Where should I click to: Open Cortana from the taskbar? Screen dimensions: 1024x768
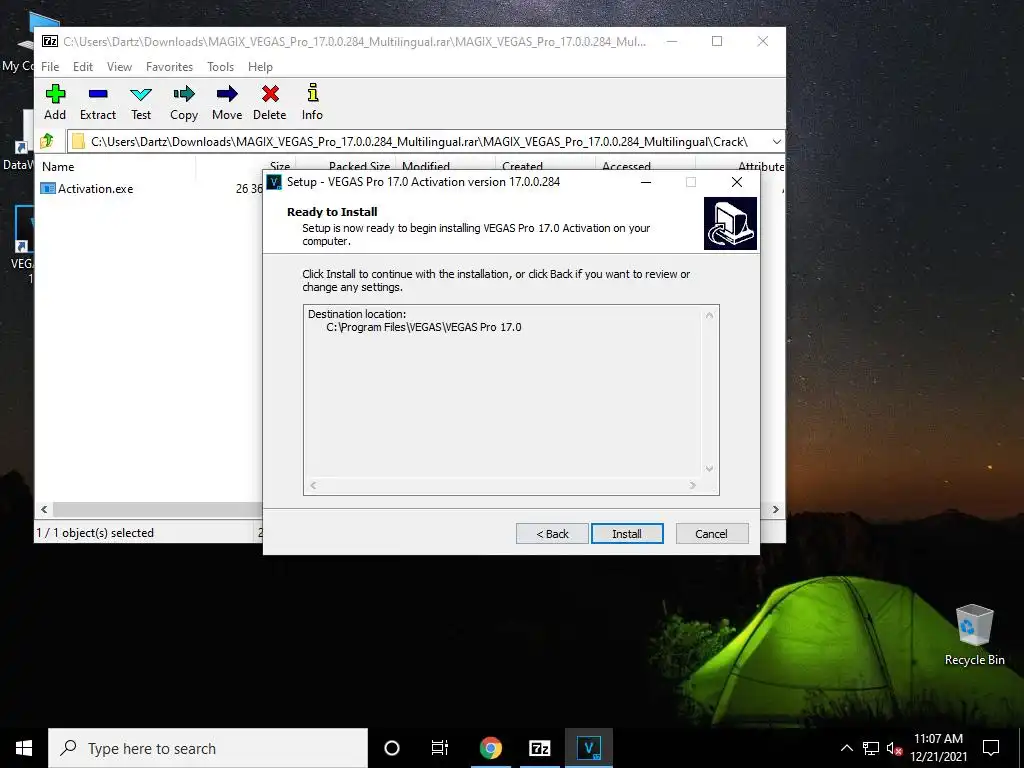(392, 748)
